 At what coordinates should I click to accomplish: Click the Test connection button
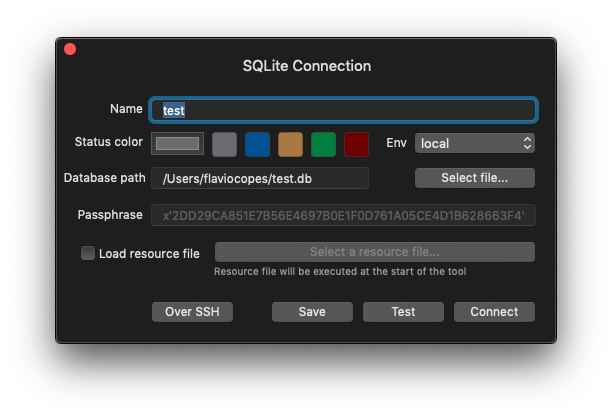[403, 311]
